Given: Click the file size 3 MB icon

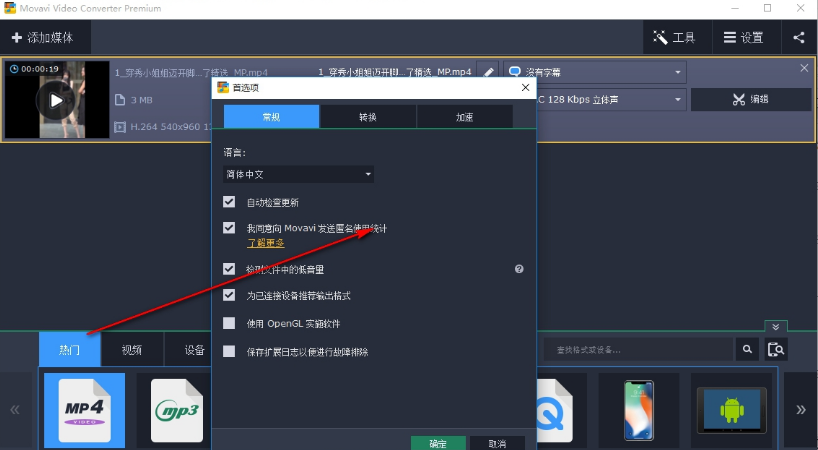Looking at the screenshot, I should point(120,100).
